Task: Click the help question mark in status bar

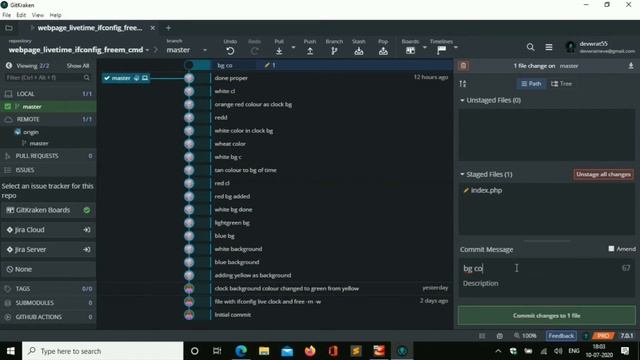Action: [586, 336]
